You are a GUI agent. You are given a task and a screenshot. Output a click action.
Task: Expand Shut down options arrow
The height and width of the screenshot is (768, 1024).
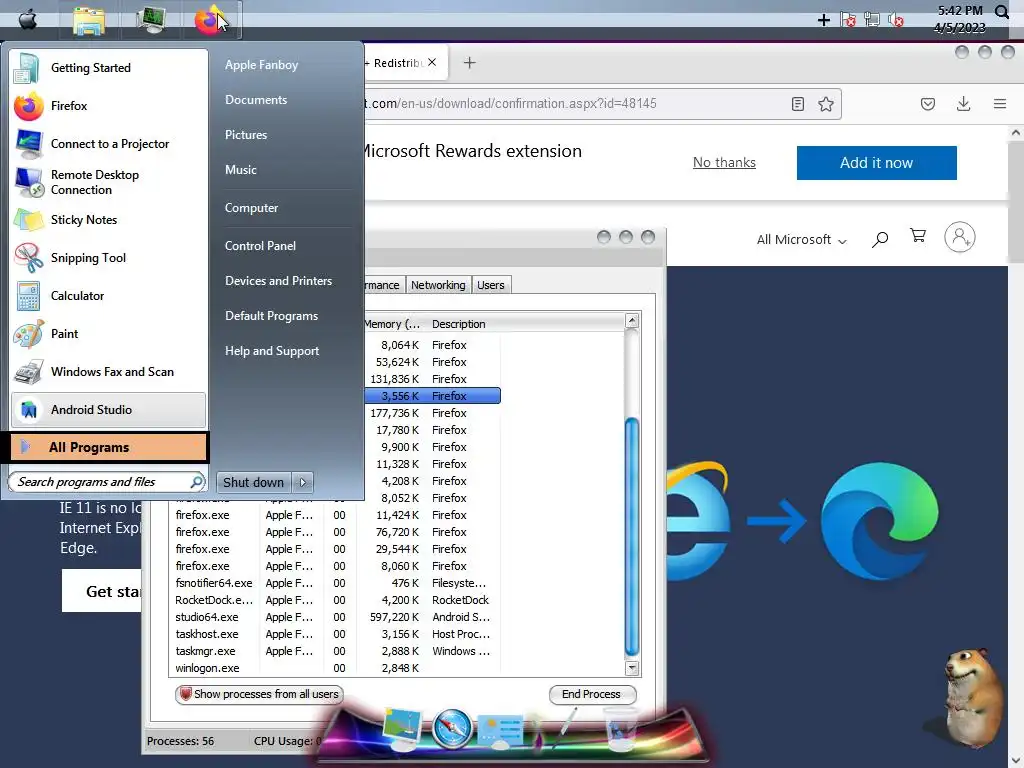click(x=302, y=483)
